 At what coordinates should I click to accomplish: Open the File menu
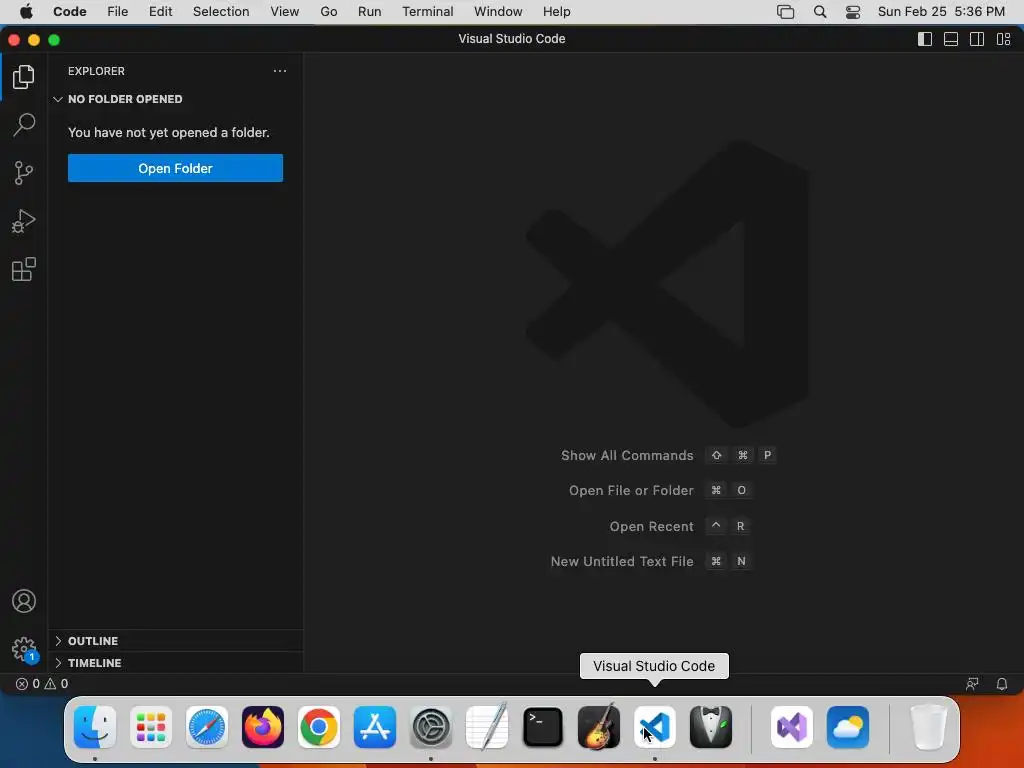(118, 12)
